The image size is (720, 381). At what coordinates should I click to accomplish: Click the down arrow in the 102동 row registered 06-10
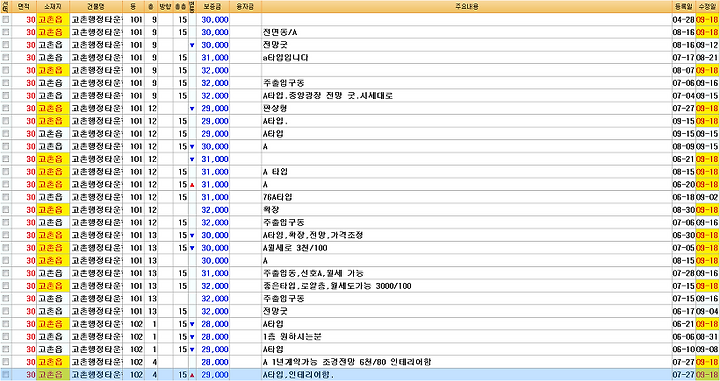[192, 350]
